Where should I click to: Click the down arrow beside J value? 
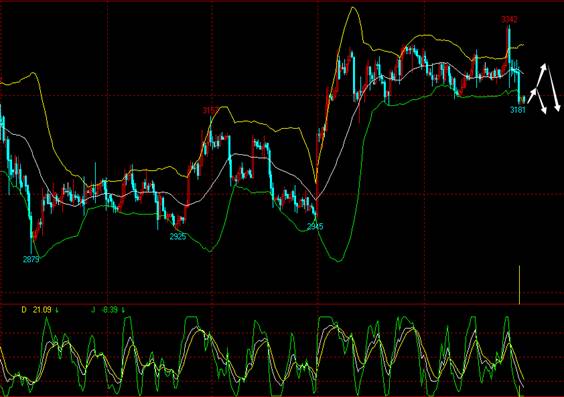point(123,310)
